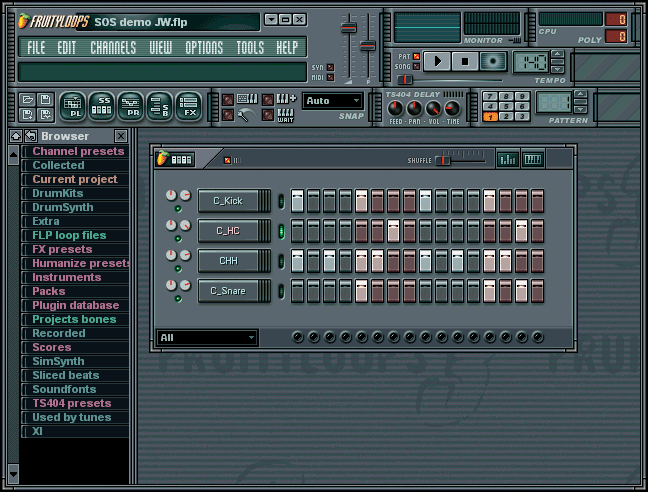This screenshot has height=492, width=648.
Task: Open the Playlist (PL) window
Action: coord(72,105)
